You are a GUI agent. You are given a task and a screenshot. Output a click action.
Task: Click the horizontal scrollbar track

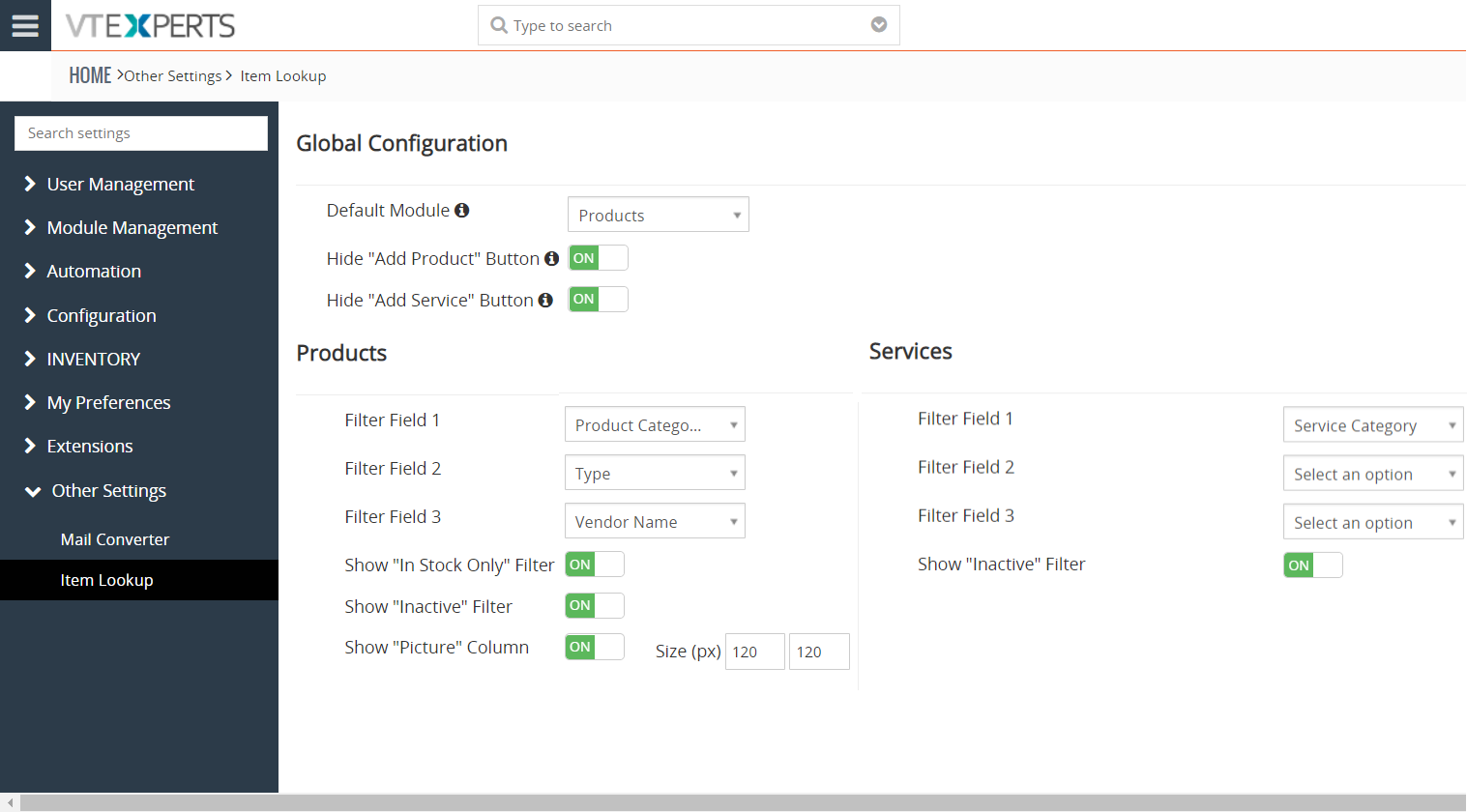coord(743,803)
